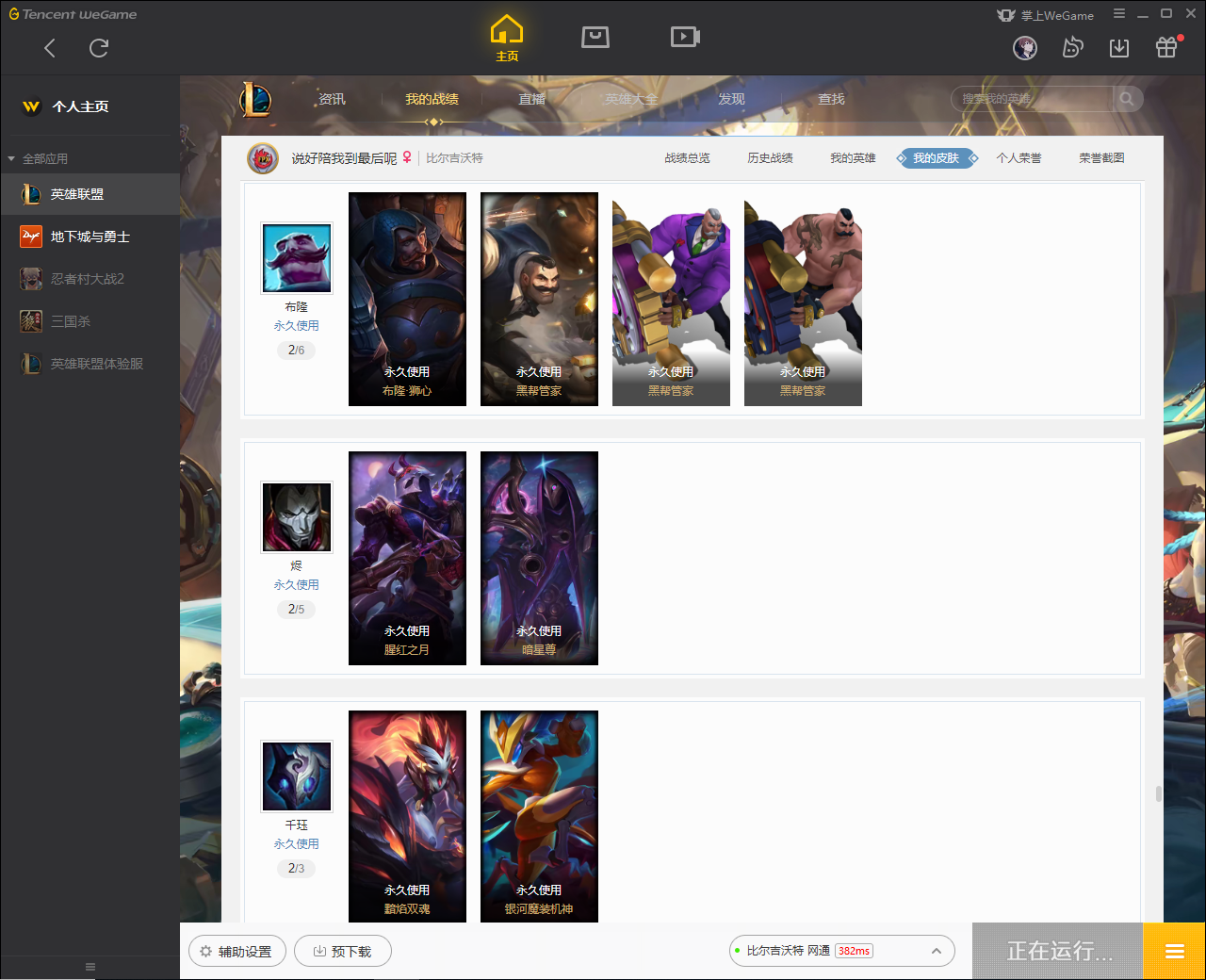Screen dimensions: 1206x980
Task: Open the first 黑帮管家 skin card
Action: (x=539, y=300)
